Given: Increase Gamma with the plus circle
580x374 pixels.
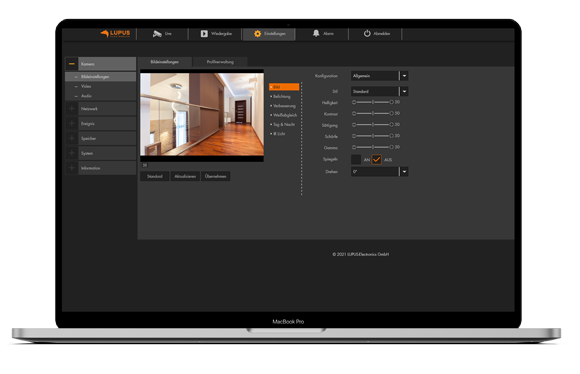Looking at the screenshot, I should point(391,147).
